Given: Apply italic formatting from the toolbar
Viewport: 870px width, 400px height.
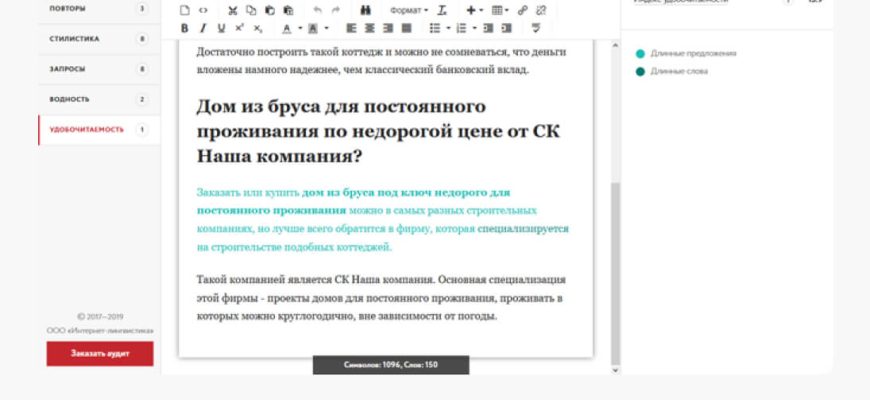Looking at the screenshot, I should [203, 28].
